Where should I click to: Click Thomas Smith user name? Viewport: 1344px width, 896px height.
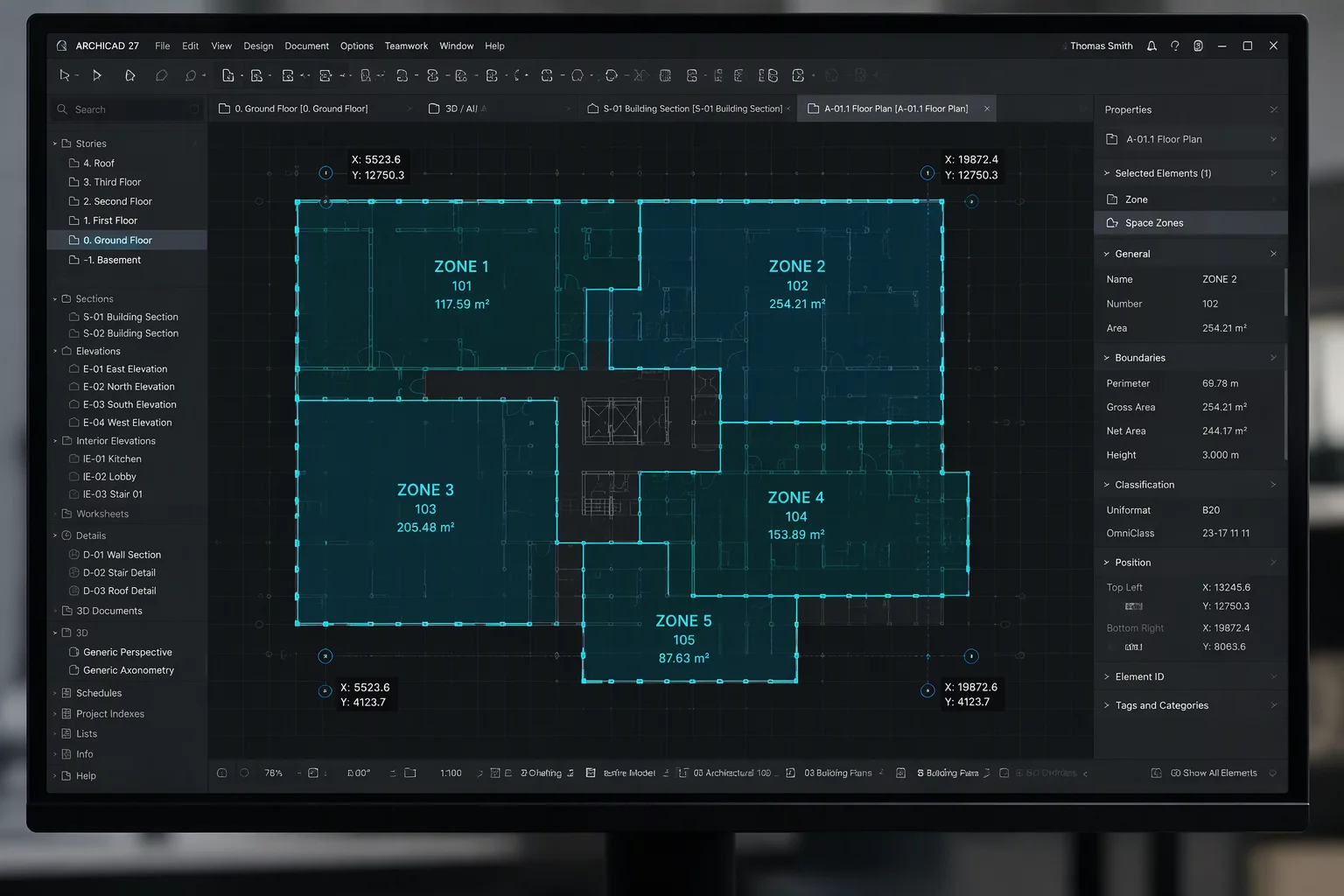coord(1101,45)
